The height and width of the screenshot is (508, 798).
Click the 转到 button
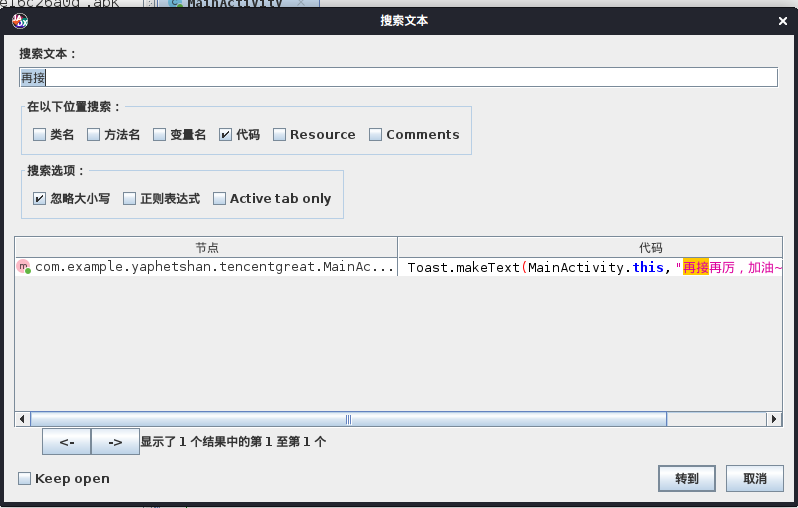click(687, 478)
